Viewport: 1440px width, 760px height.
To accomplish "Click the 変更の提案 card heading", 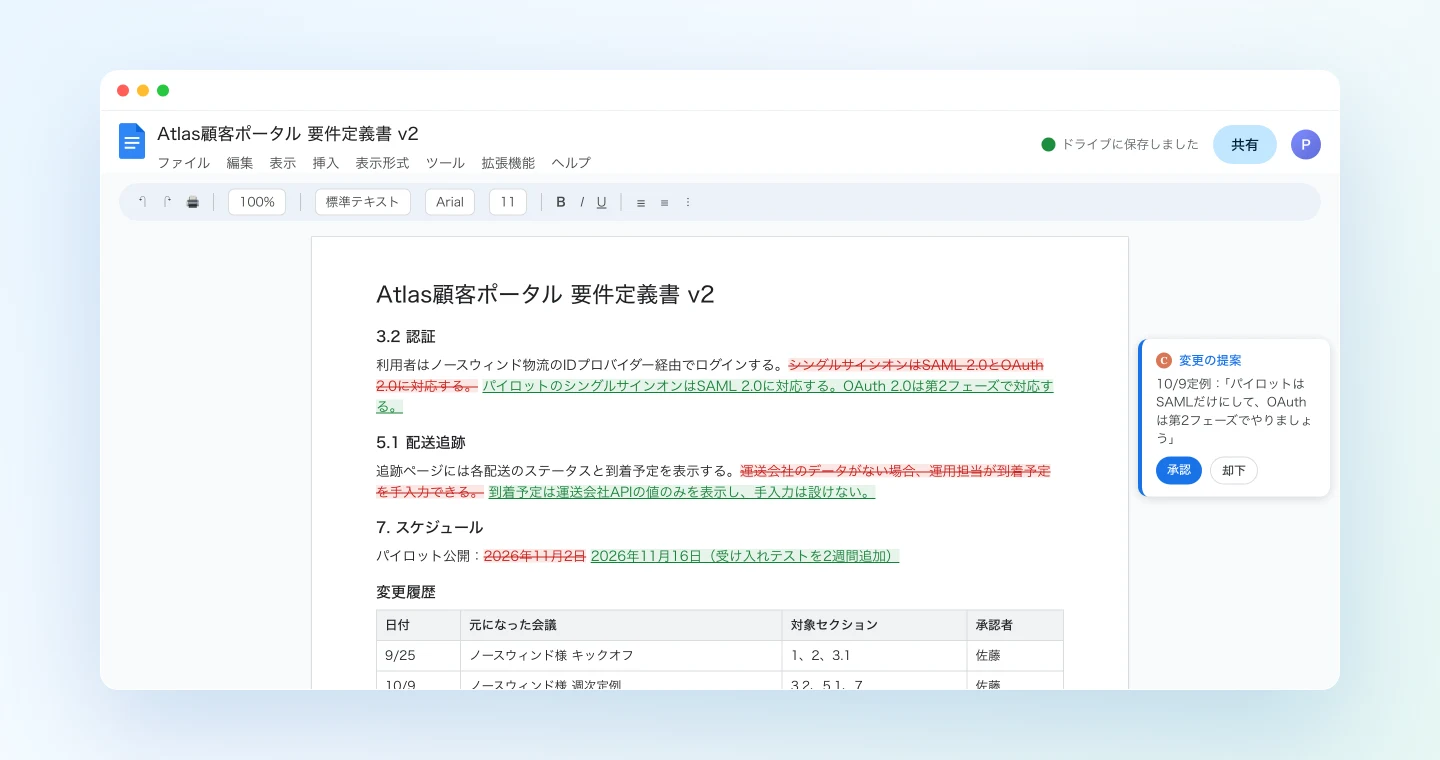I will (x=1210, y=360).
